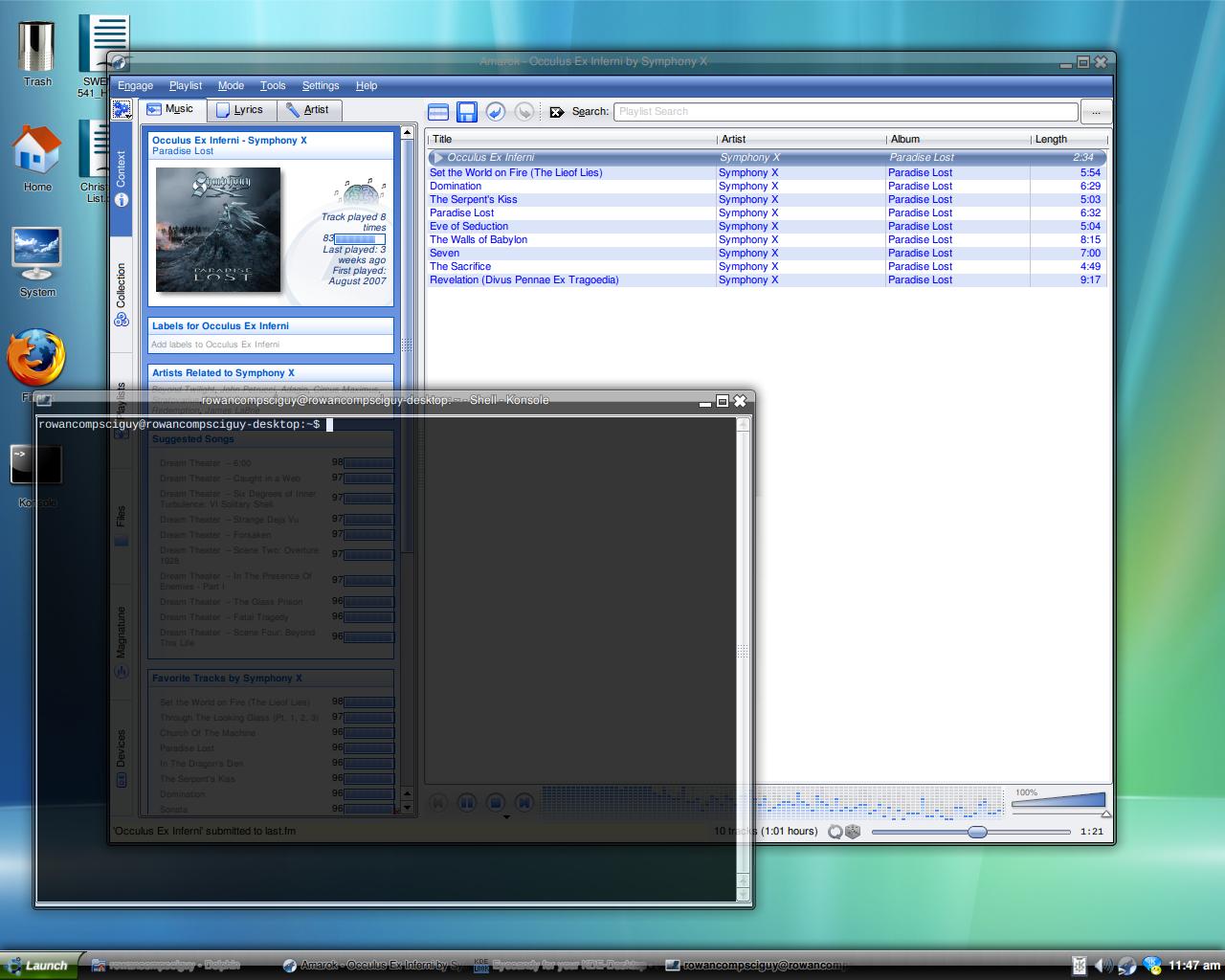Open the Engage menu in Amarok
This screenshot has height=980, width=1225.
(x=135, y=86)
